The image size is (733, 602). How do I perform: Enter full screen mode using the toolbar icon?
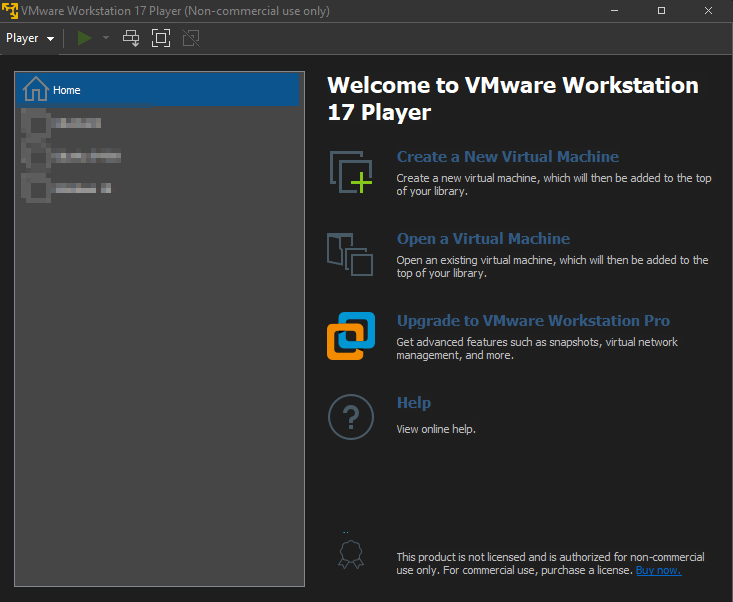click(160, 38)
